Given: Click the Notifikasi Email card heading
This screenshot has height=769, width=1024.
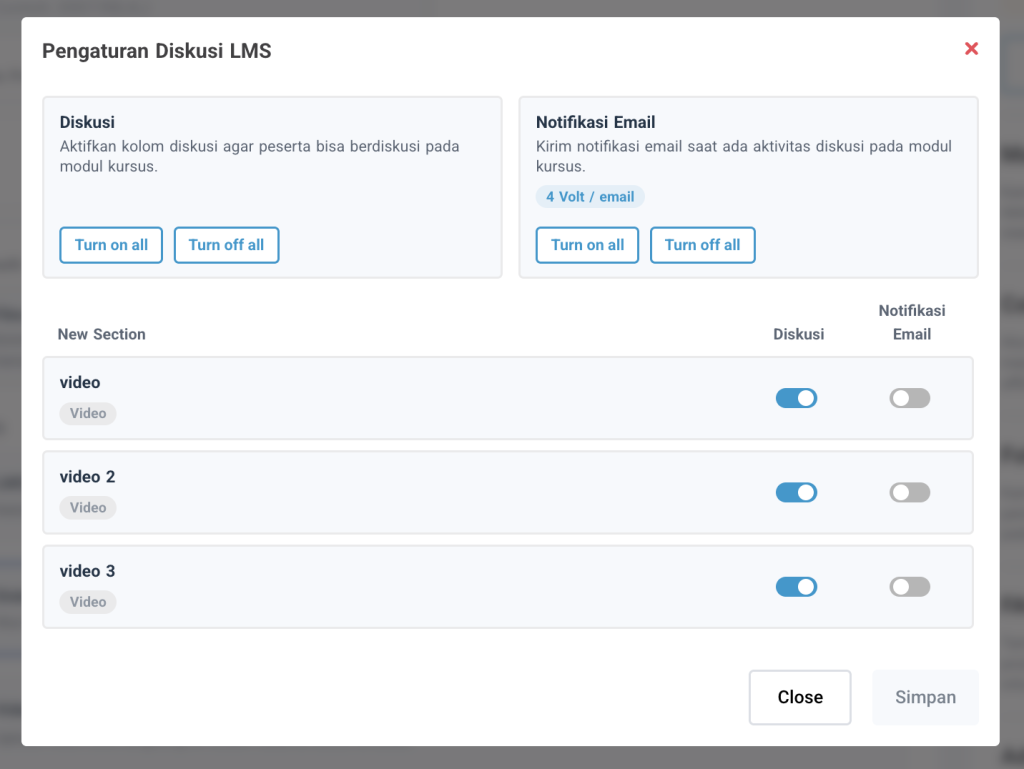Looking at the screenshot, I should (596, 122).
